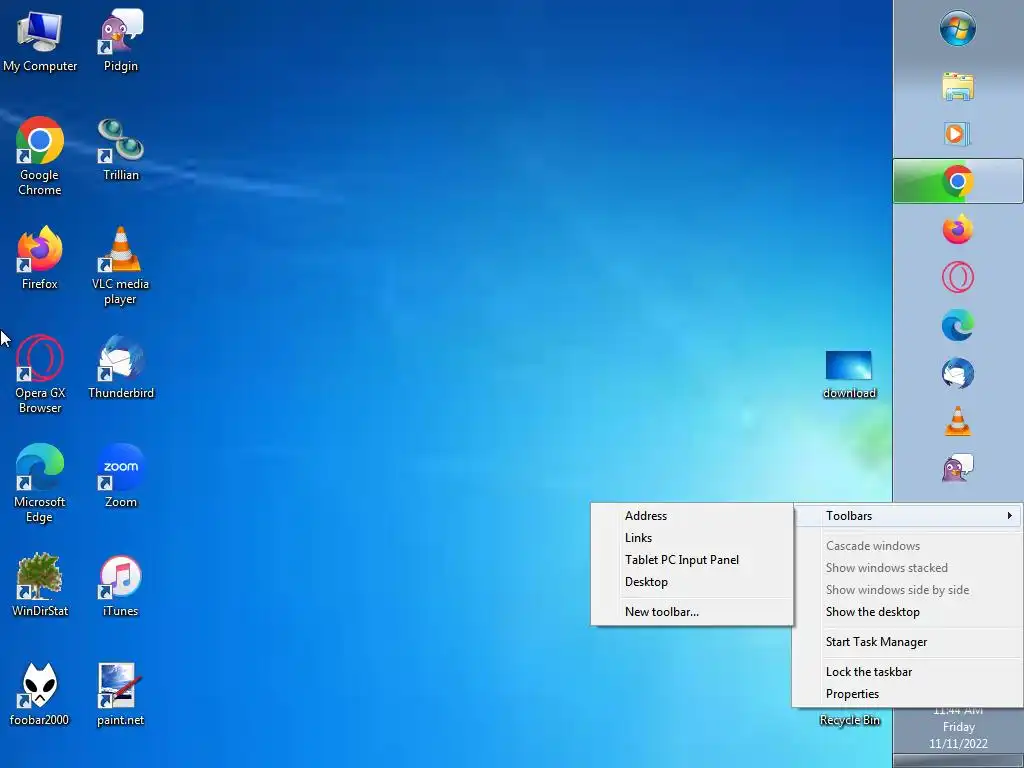Select the Pidgin desktop shortcut
This screenshot has width=1024, height=768.
pyautogui.click(x=121, y=39)
